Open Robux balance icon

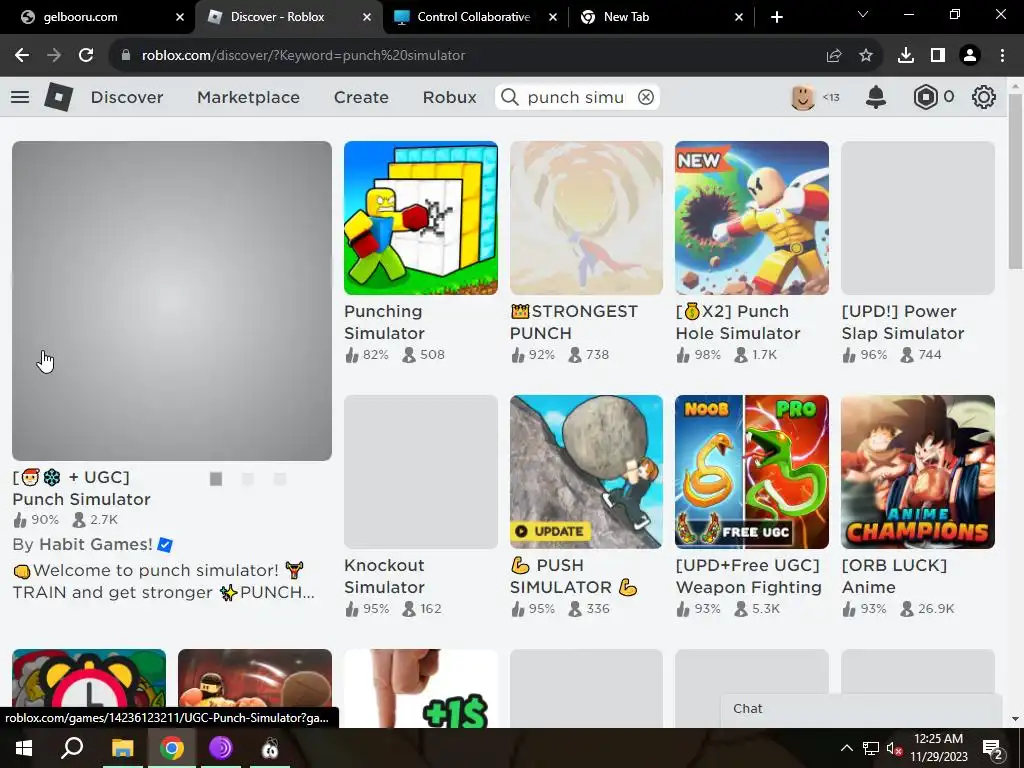click(925, 97)
